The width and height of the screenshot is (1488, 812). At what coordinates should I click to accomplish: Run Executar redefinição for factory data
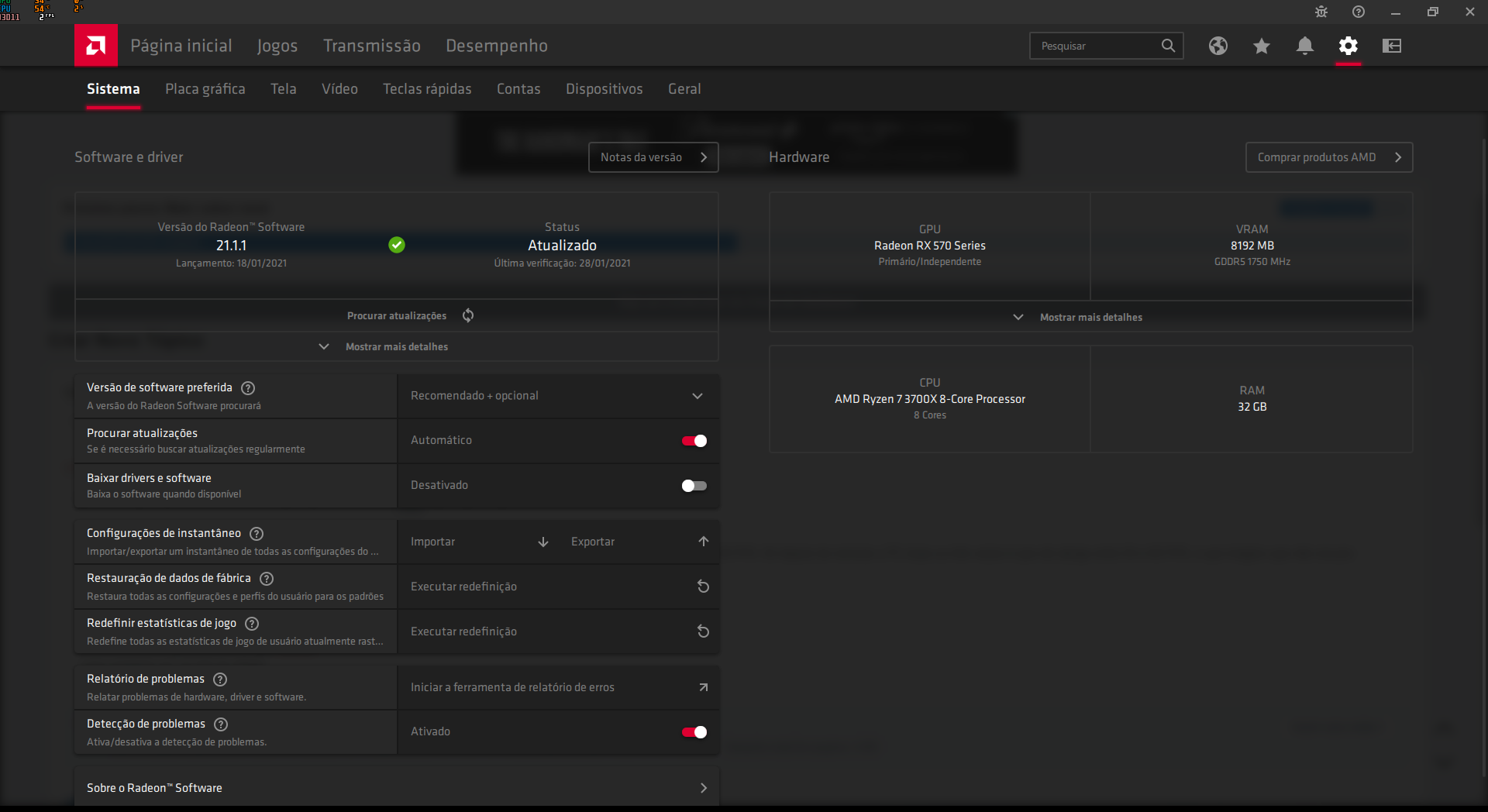coord(558,587)
